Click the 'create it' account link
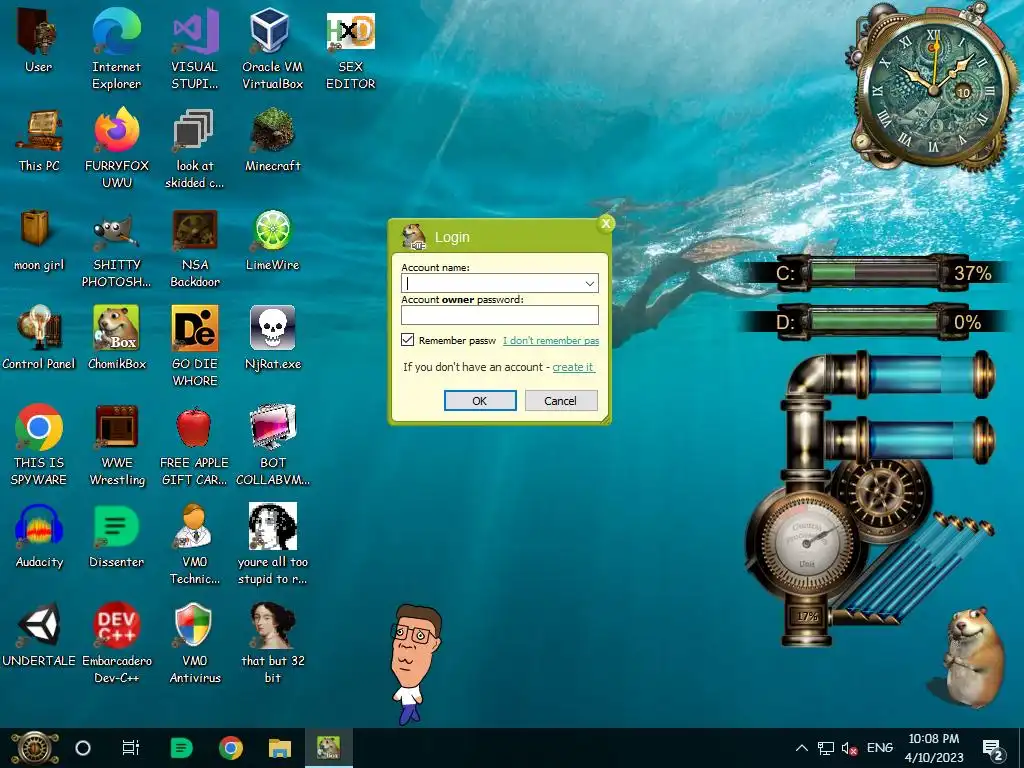The height and width of the screenshot is (768, 1024). pos(573,367)
